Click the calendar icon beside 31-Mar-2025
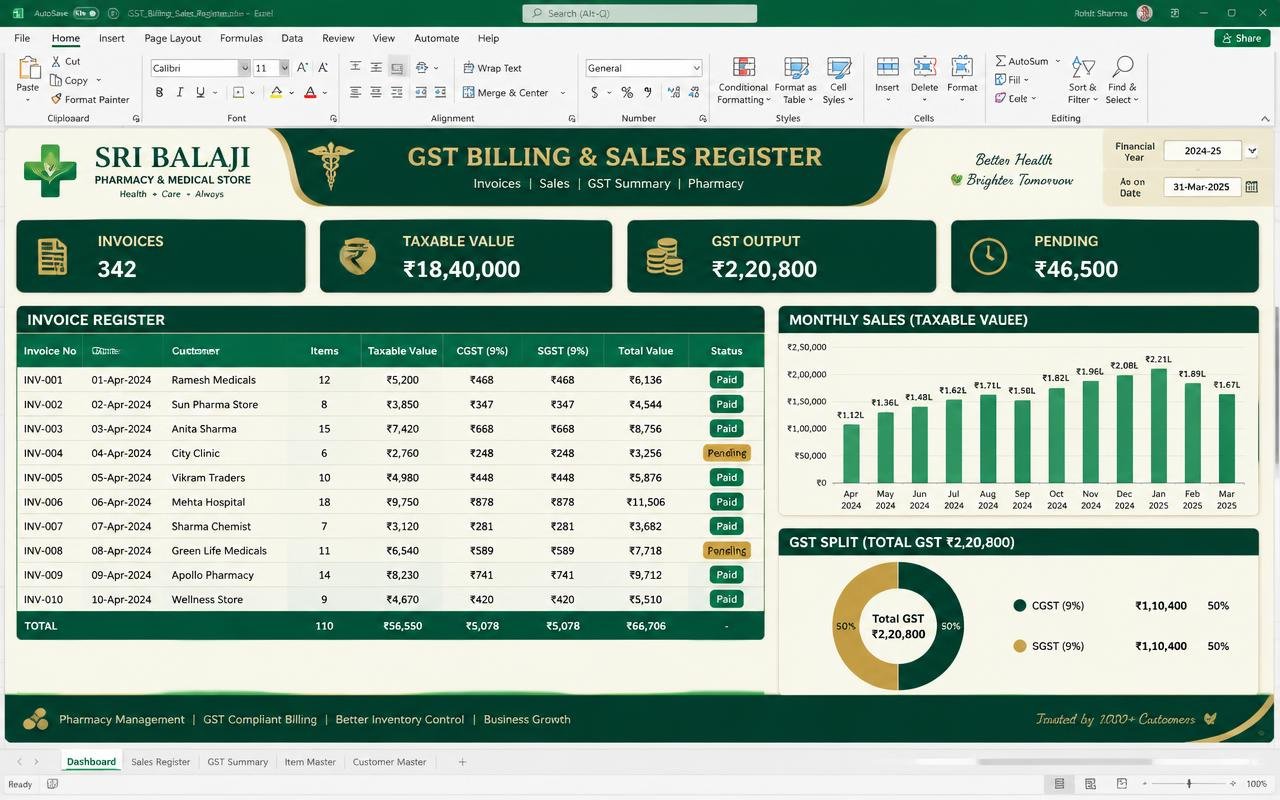 coord(1252,187)
